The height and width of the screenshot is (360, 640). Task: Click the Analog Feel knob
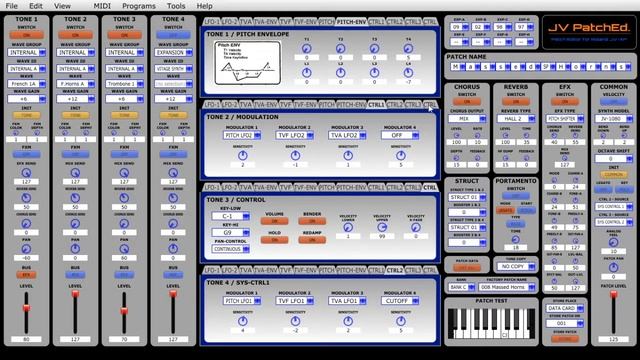coord(613,242)
